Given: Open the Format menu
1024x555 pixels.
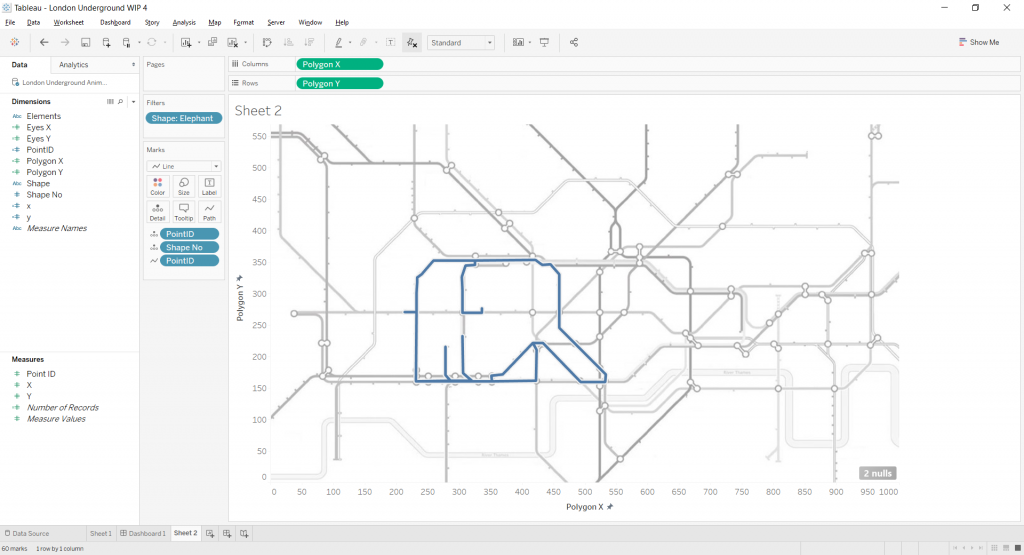Looking at the screenshot, I should tap(244, 22).
